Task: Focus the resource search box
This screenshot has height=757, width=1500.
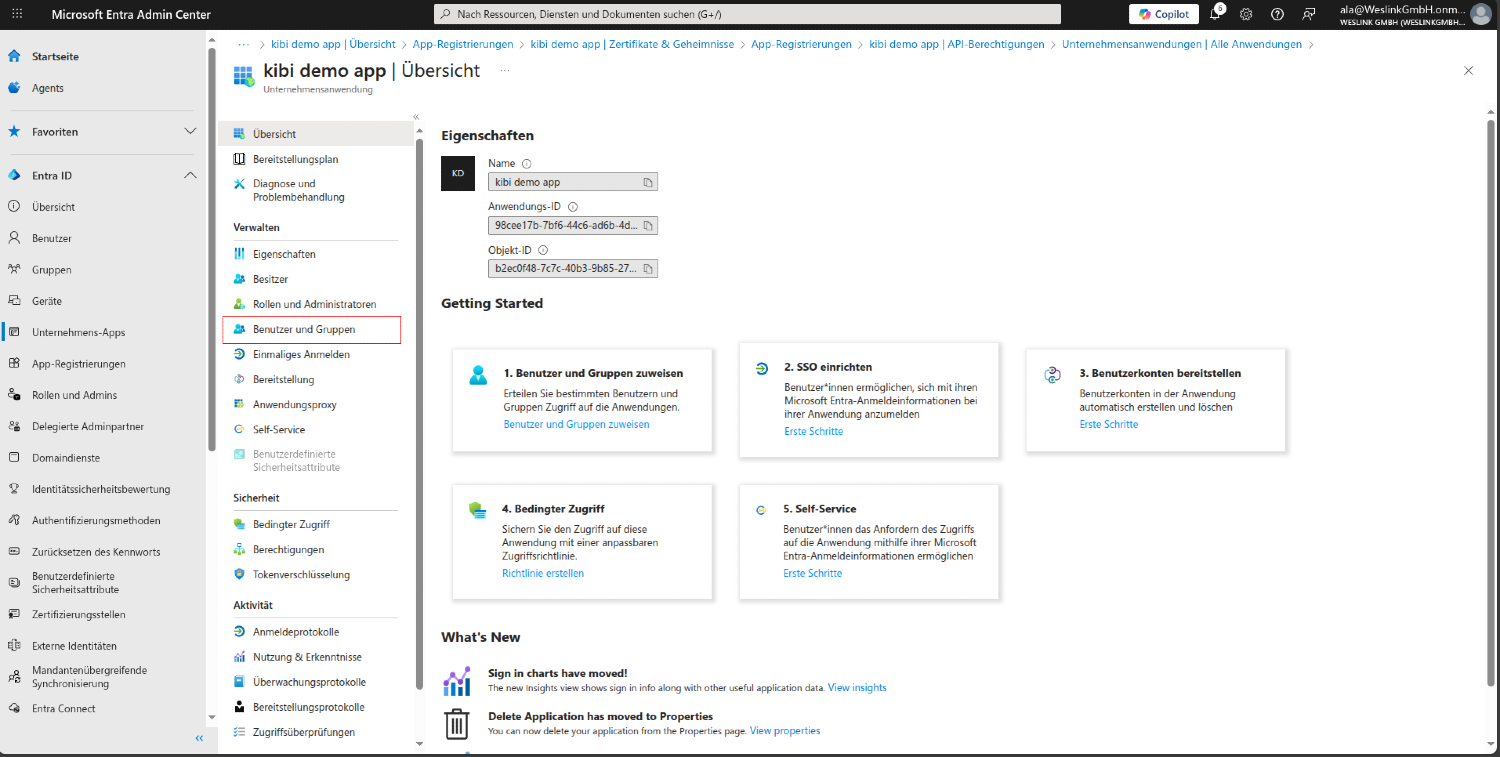Action: [748, 14]
